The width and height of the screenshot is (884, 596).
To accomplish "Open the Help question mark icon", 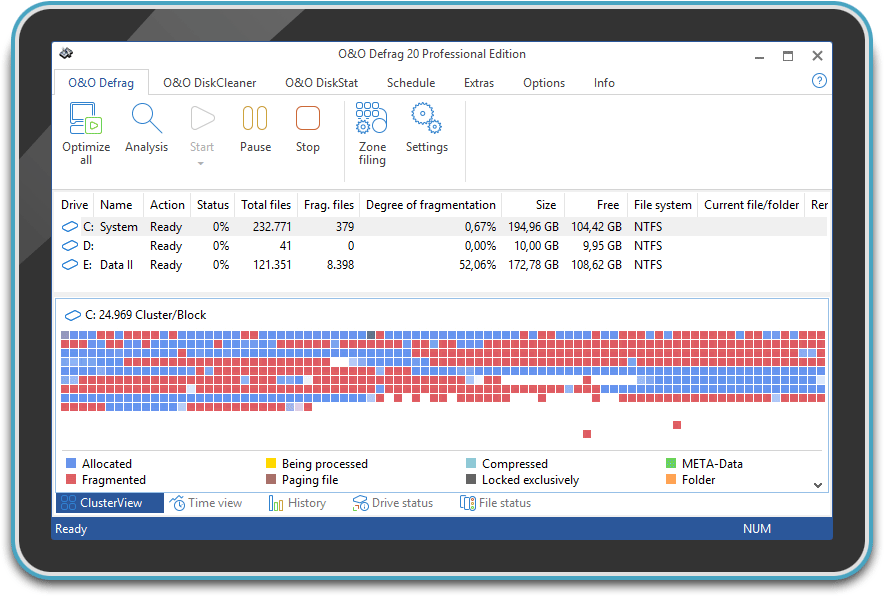I will click(x=819, y=79).
